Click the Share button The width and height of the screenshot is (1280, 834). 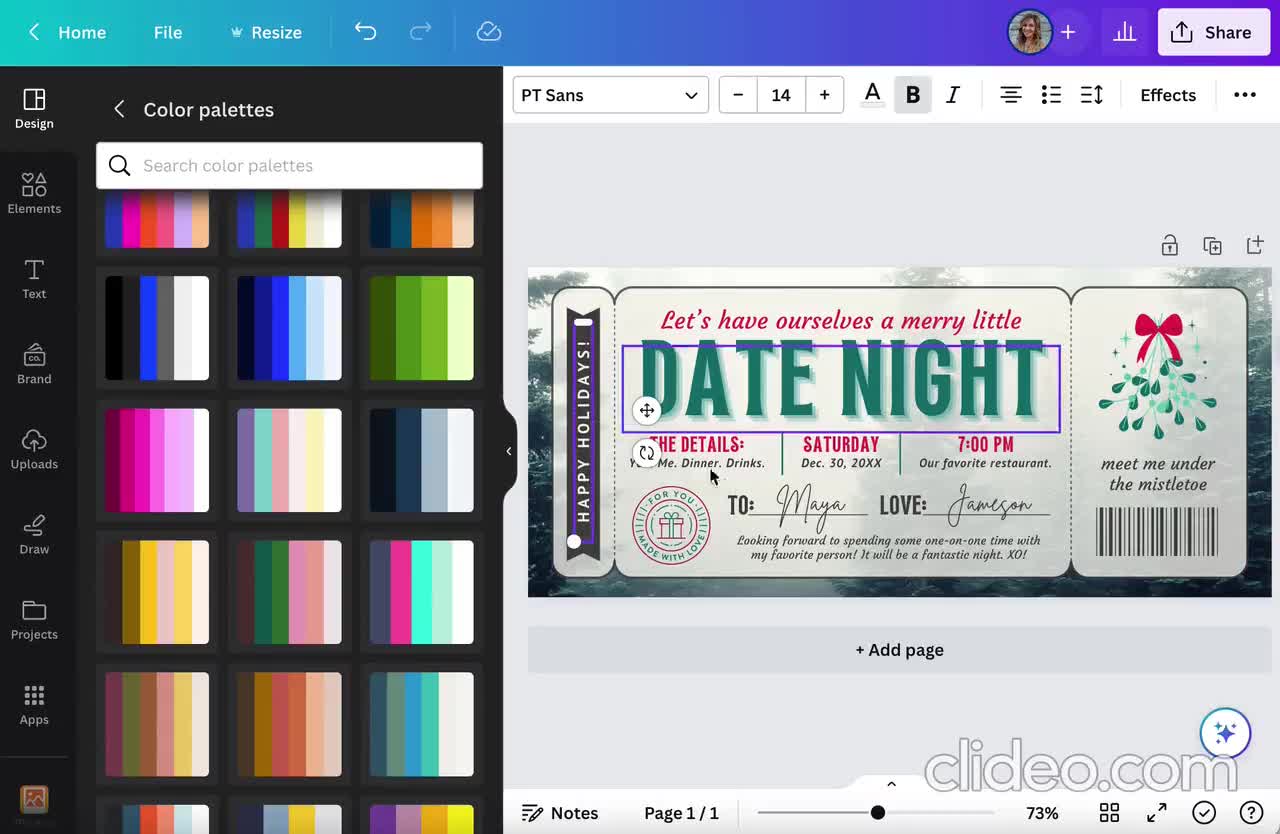click(1213, 32)
